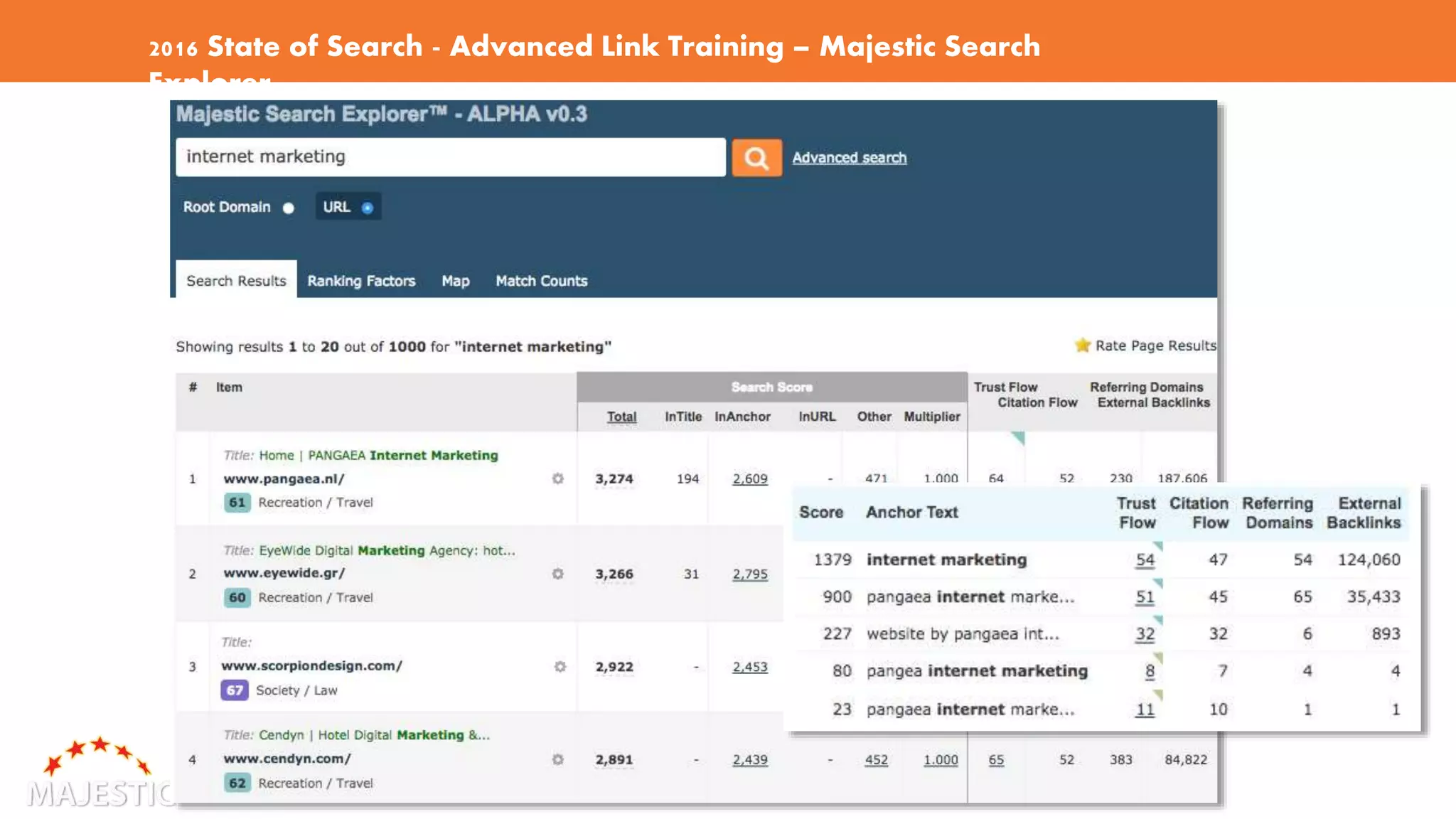Click the Total score 2,891
1456x819 pixels.
[x=614, y=760]
